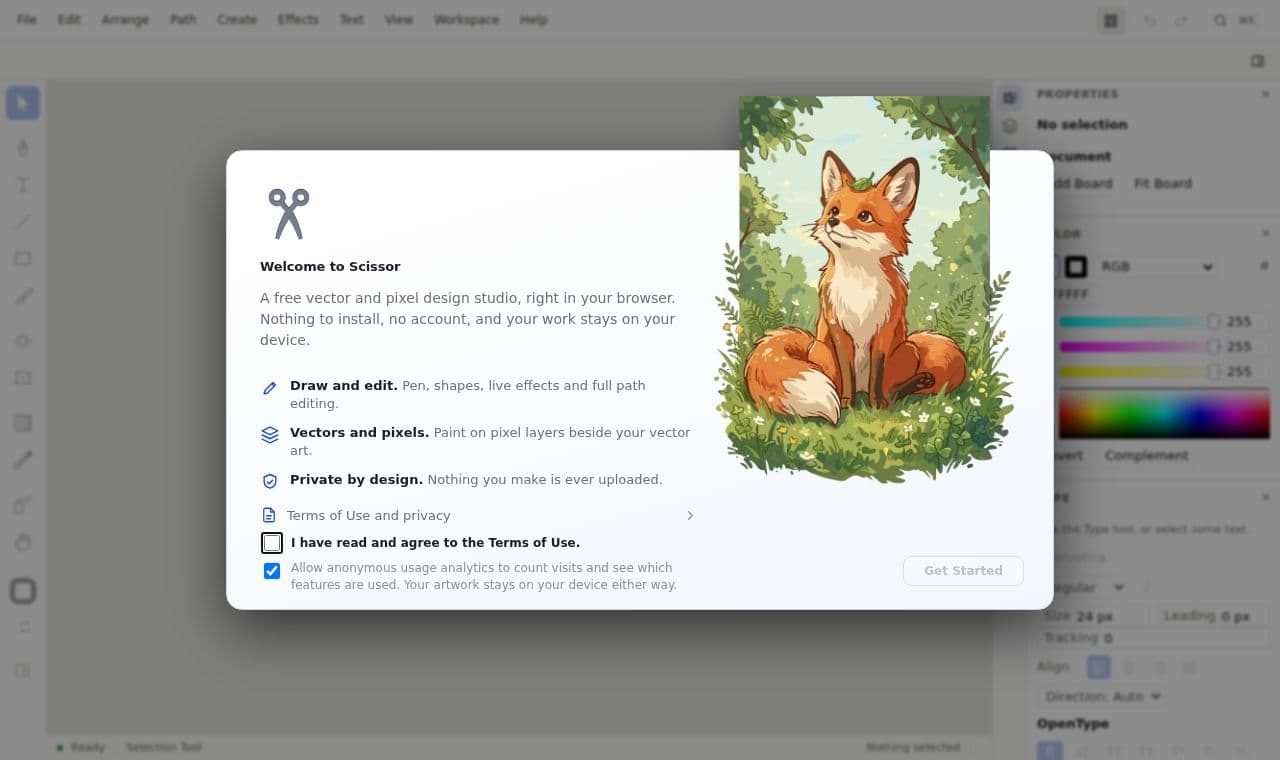This screenshot has width=1280, height=760.
Task: Open the Layers tab icon beside the panel
Action: click(1010, 126)
